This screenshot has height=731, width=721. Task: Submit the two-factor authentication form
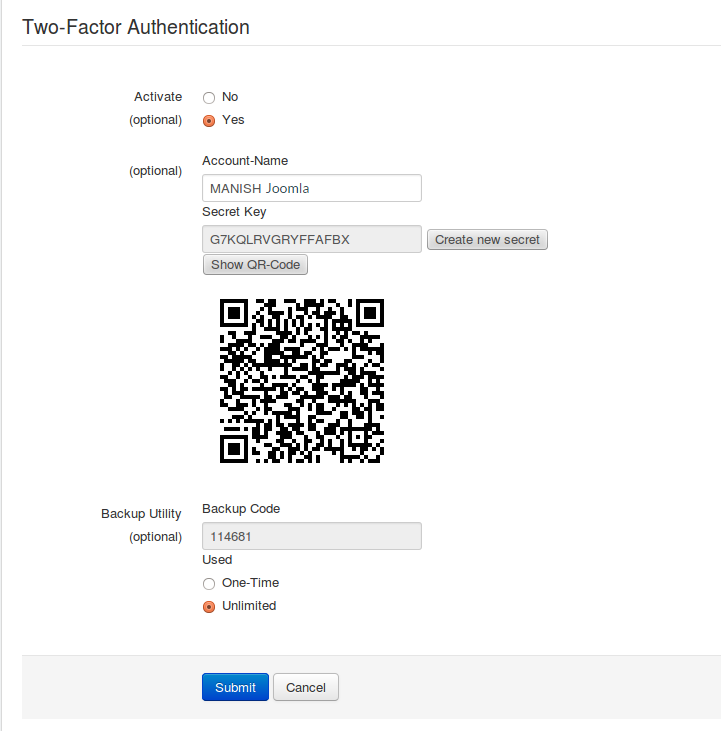click(235, 687)
